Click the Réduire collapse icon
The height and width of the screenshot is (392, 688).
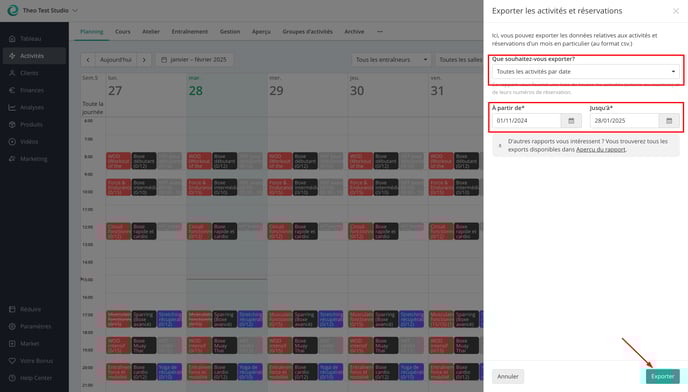pyautogui.click(x=12, y=309)
